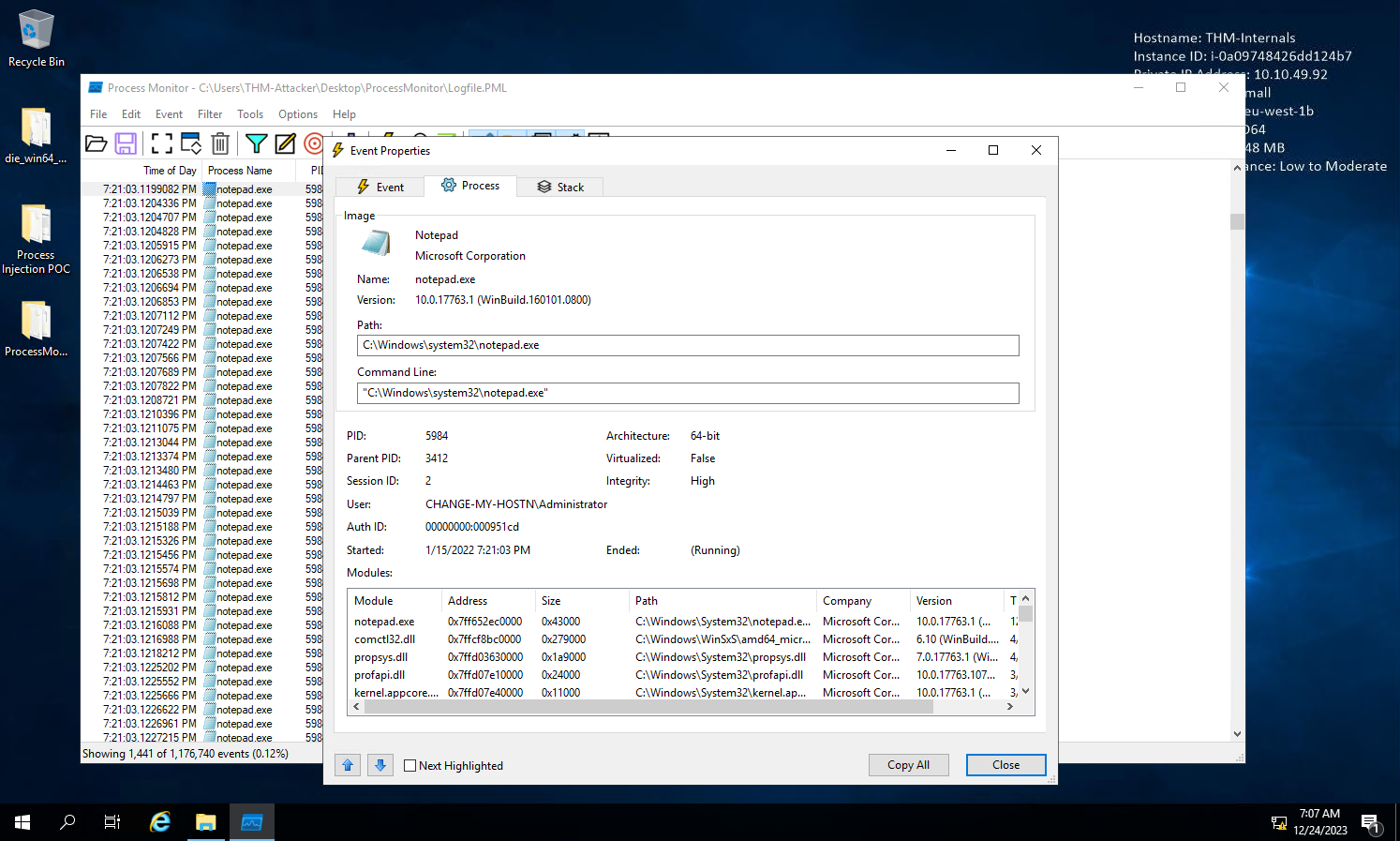Select the die_win64 desktop folder
The width and height of the screenshot is (1400, 841).
[36, 136]
